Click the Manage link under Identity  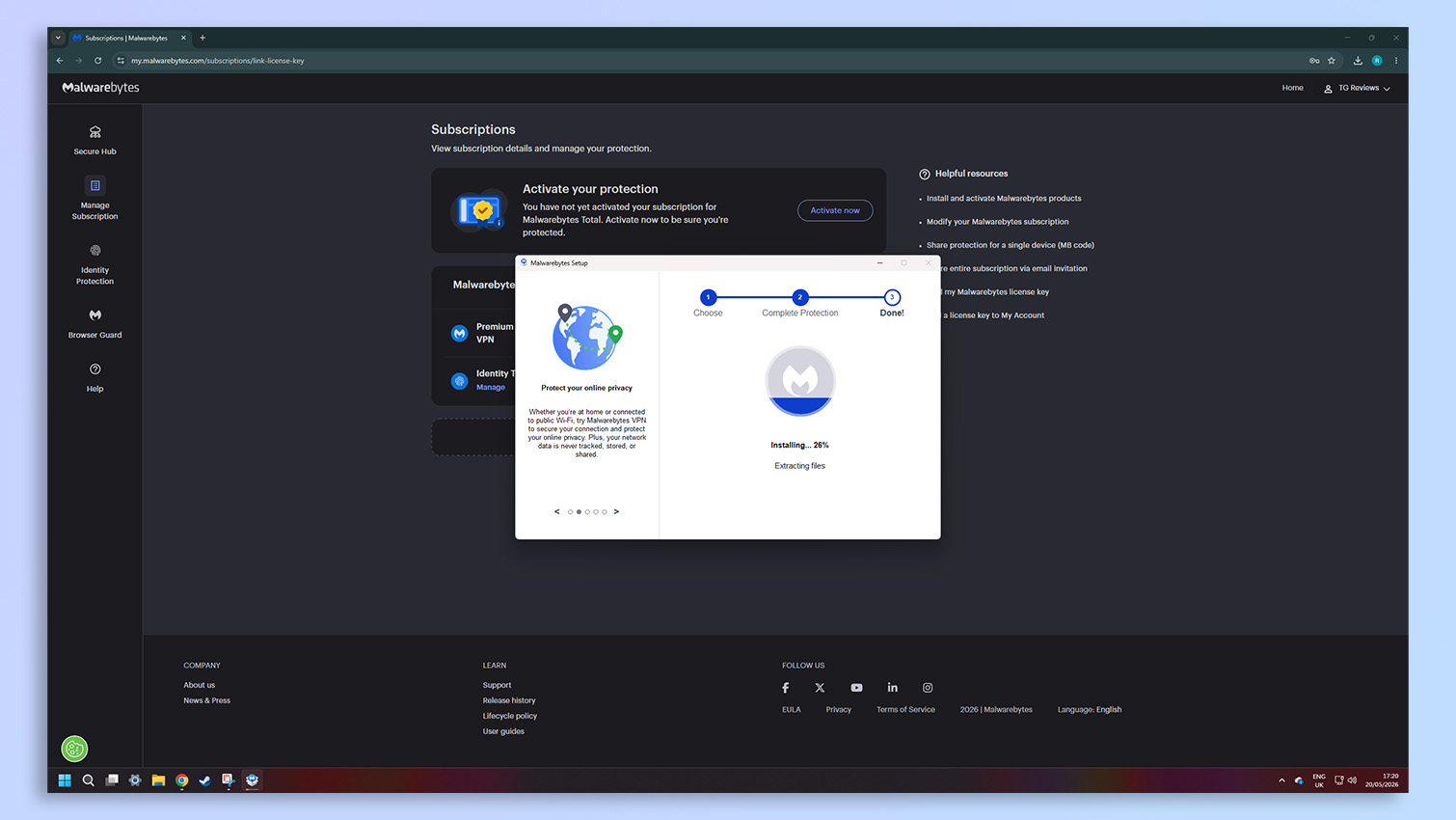click(x=490, y=387)
